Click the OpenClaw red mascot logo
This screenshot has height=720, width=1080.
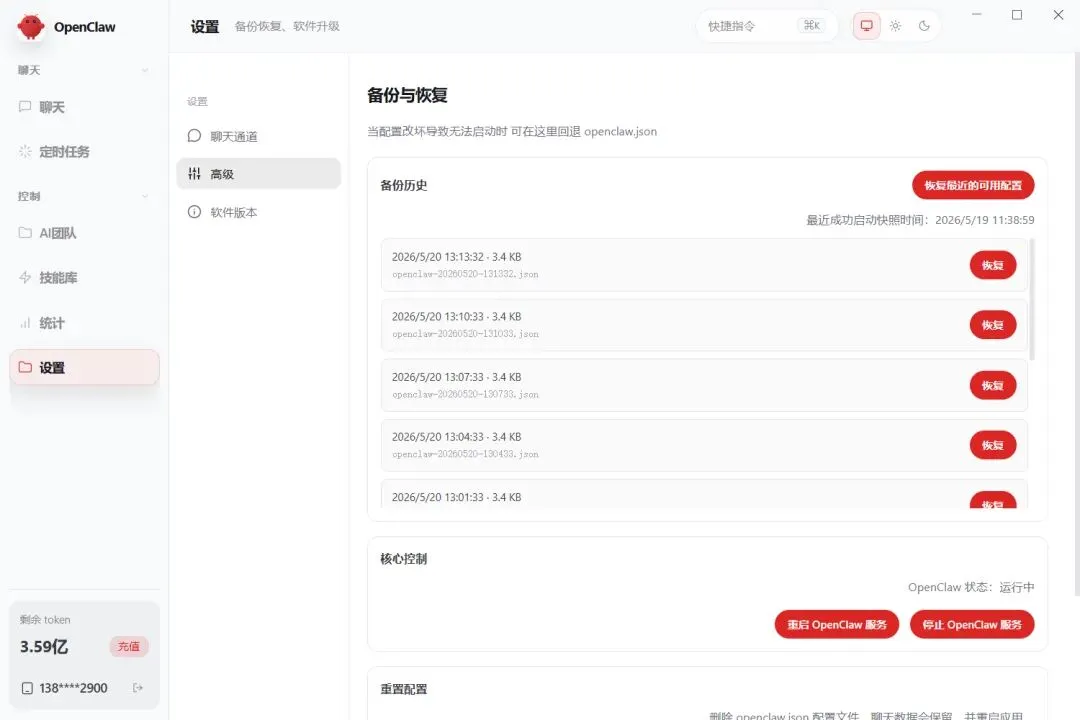(31, 27)
